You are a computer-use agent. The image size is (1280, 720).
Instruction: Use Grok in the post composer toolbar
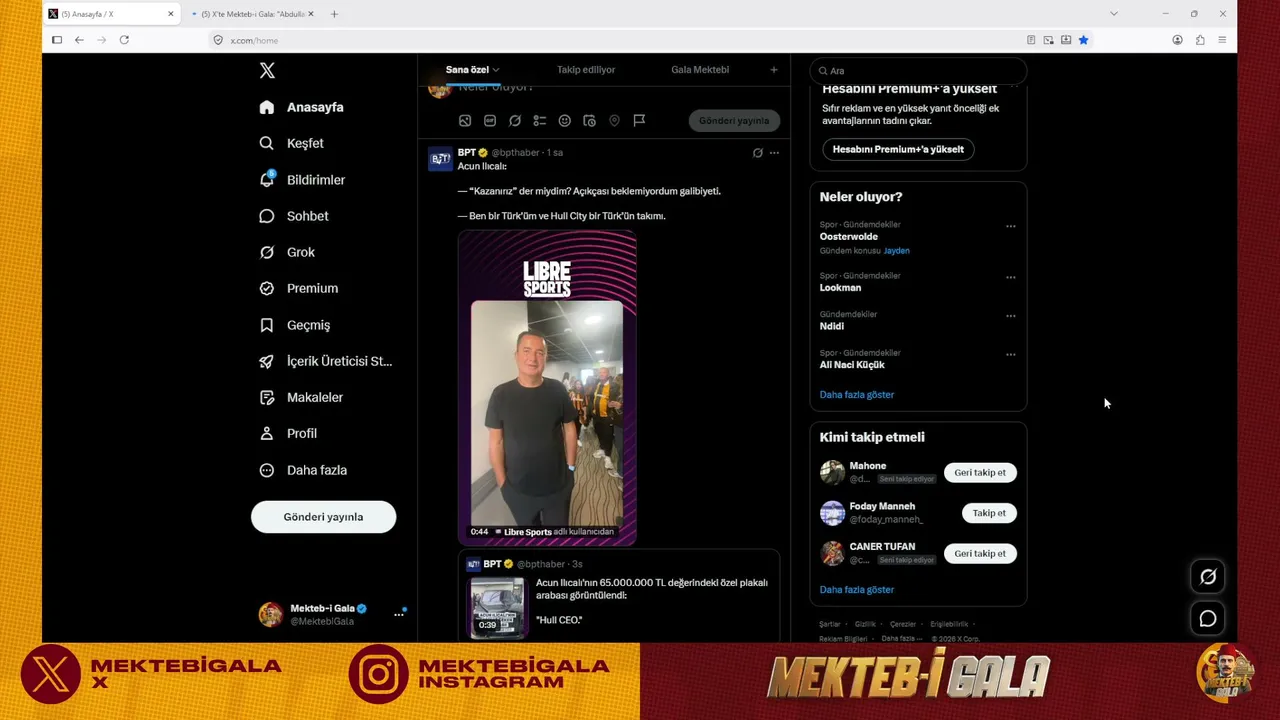(x=515, y=121)
